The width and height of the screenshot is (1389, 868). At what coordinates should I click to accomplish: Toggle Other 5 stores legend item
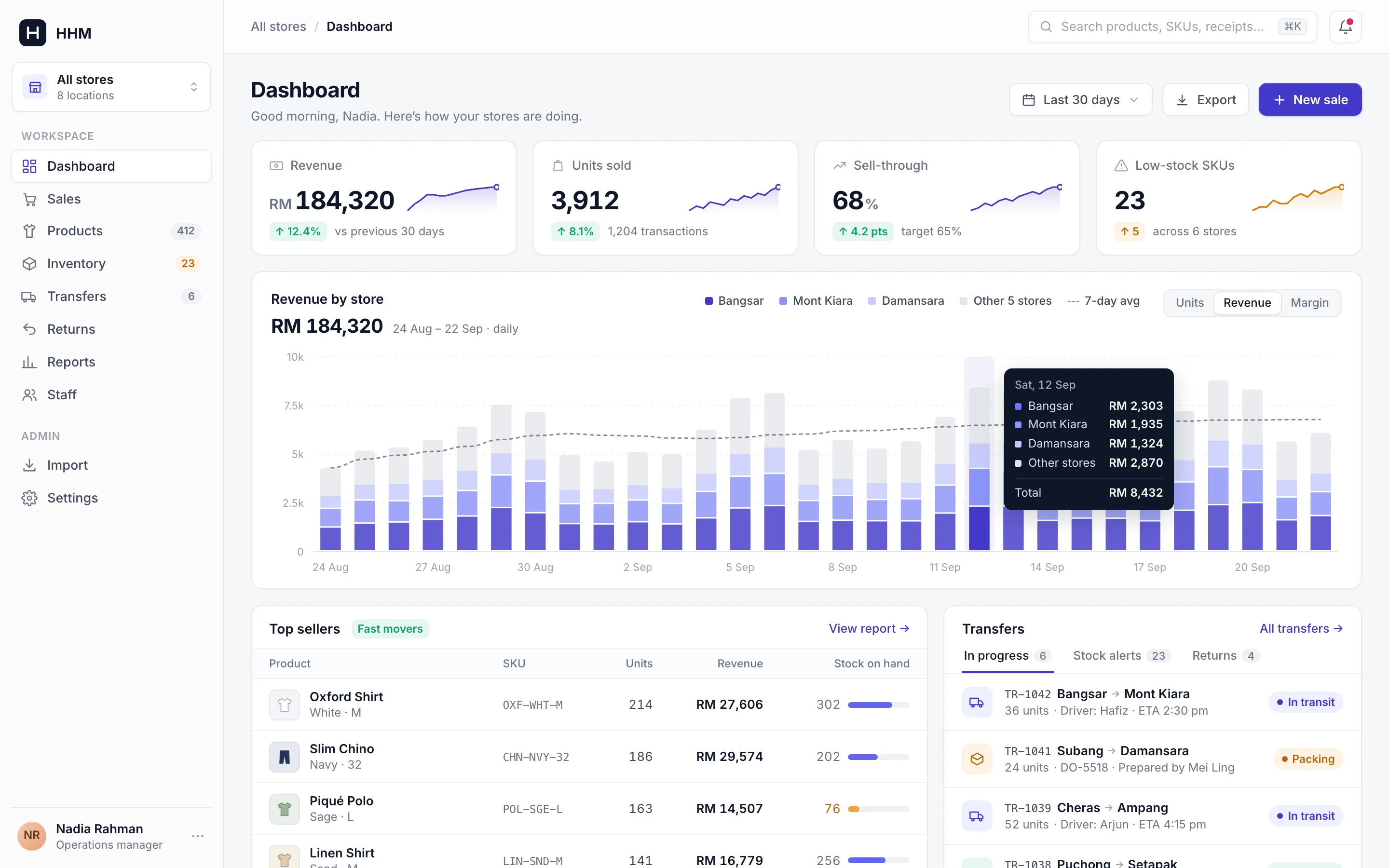point(1006,301)
